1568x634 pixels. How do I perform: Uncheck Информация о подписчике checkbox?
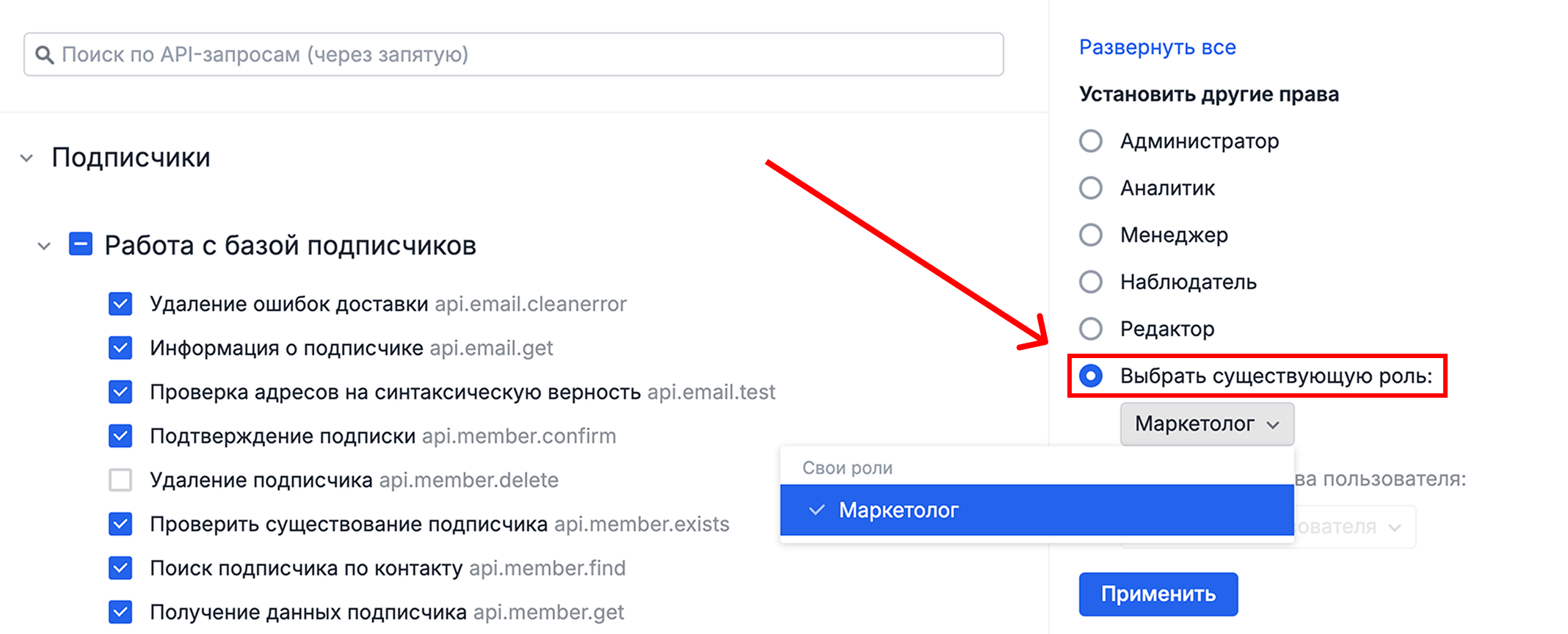120,348
